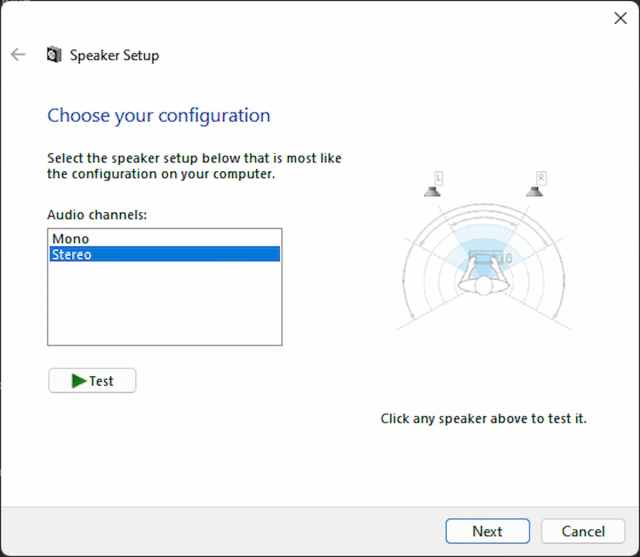Click the Speaker Setup window icon

(54, 55)
